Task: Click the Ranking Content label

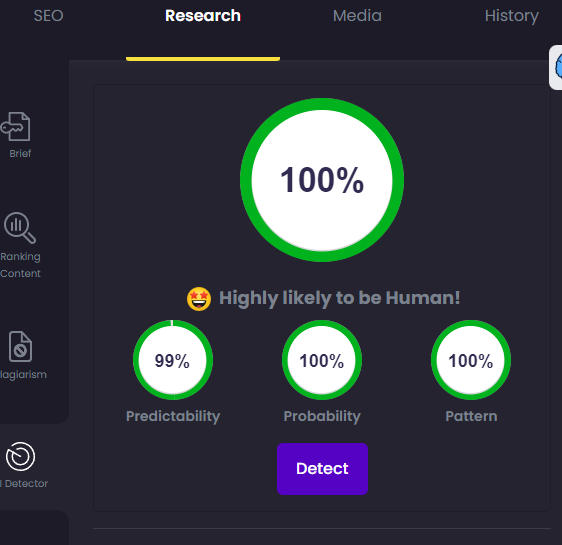Action: [x=20, y=265]
